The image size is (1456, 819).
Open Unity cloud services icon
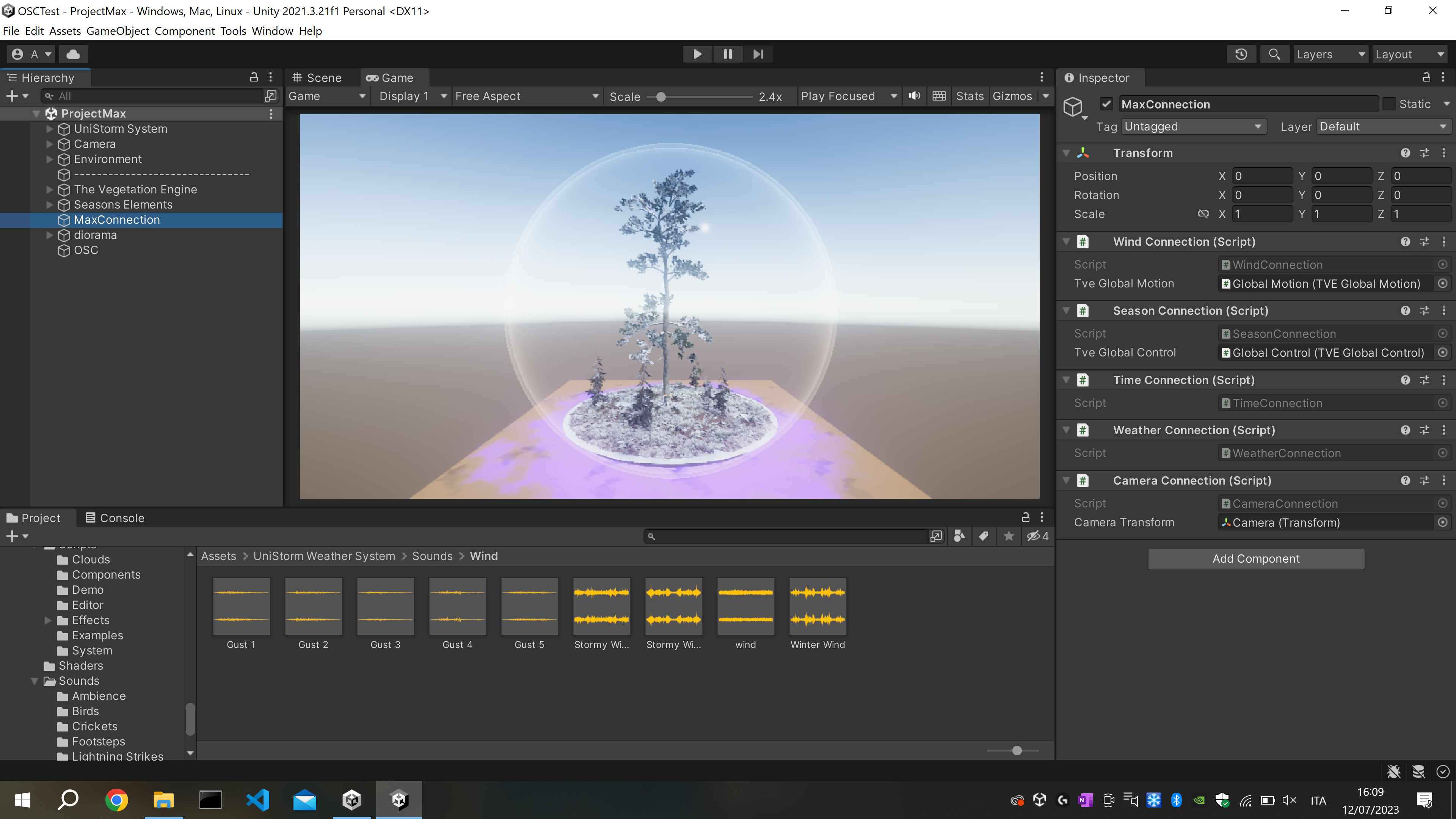[73, 54]
